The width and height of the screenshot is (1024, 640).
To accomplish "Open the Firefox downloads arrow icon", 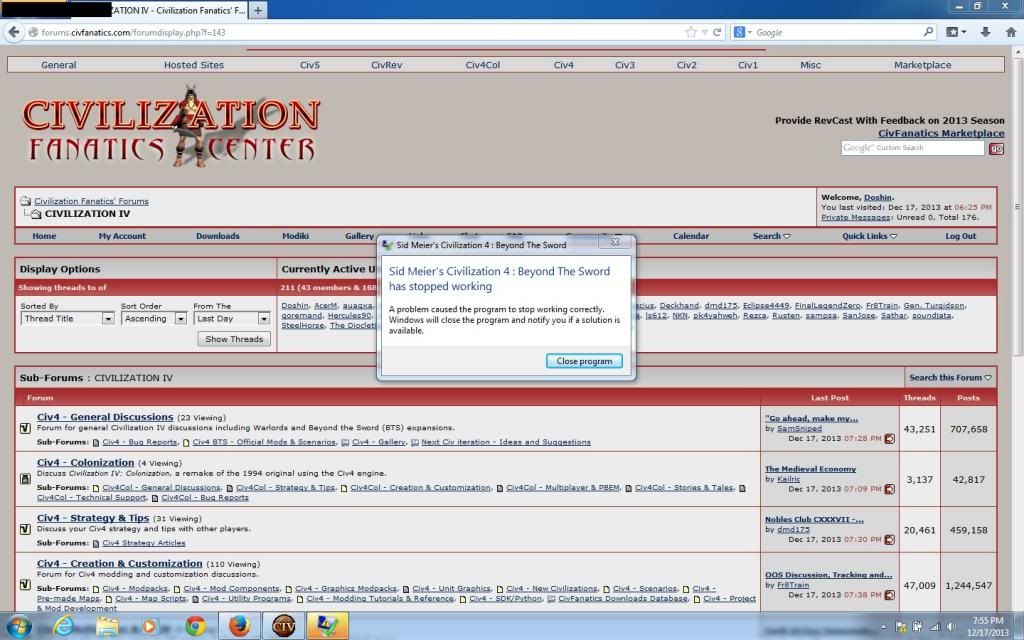I will coord(985,32).
